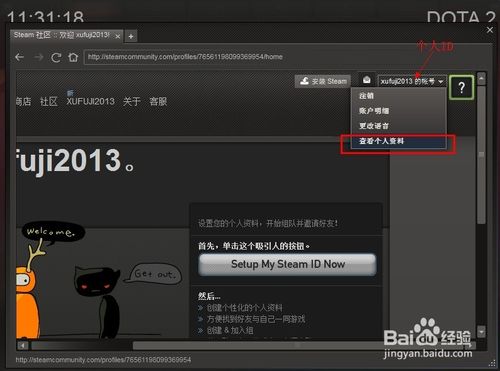Close the Steam 社区 tab
Image resolution: width=500 pixels, height=371 pixels.
117,36
